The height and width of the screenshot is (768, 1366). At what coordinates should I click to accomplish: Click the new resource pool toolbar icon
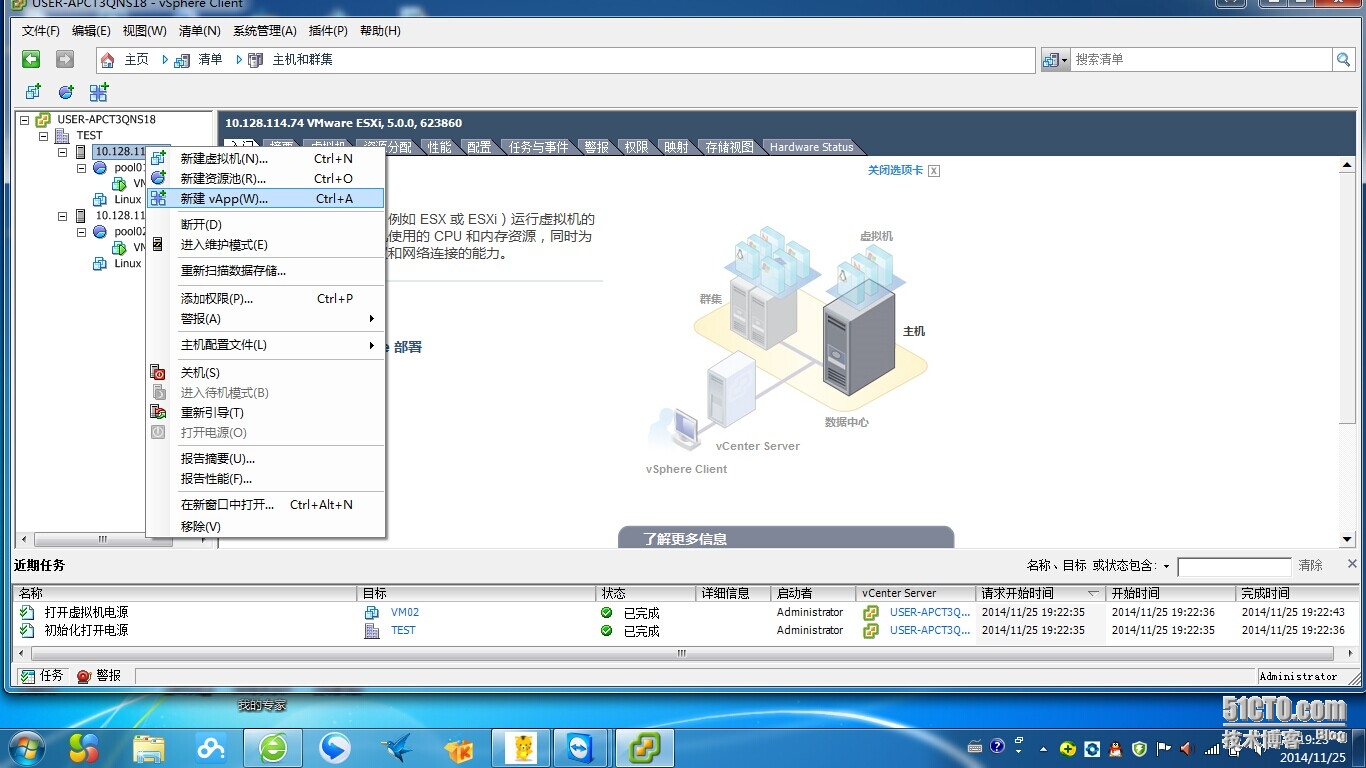tap(66, 92)
